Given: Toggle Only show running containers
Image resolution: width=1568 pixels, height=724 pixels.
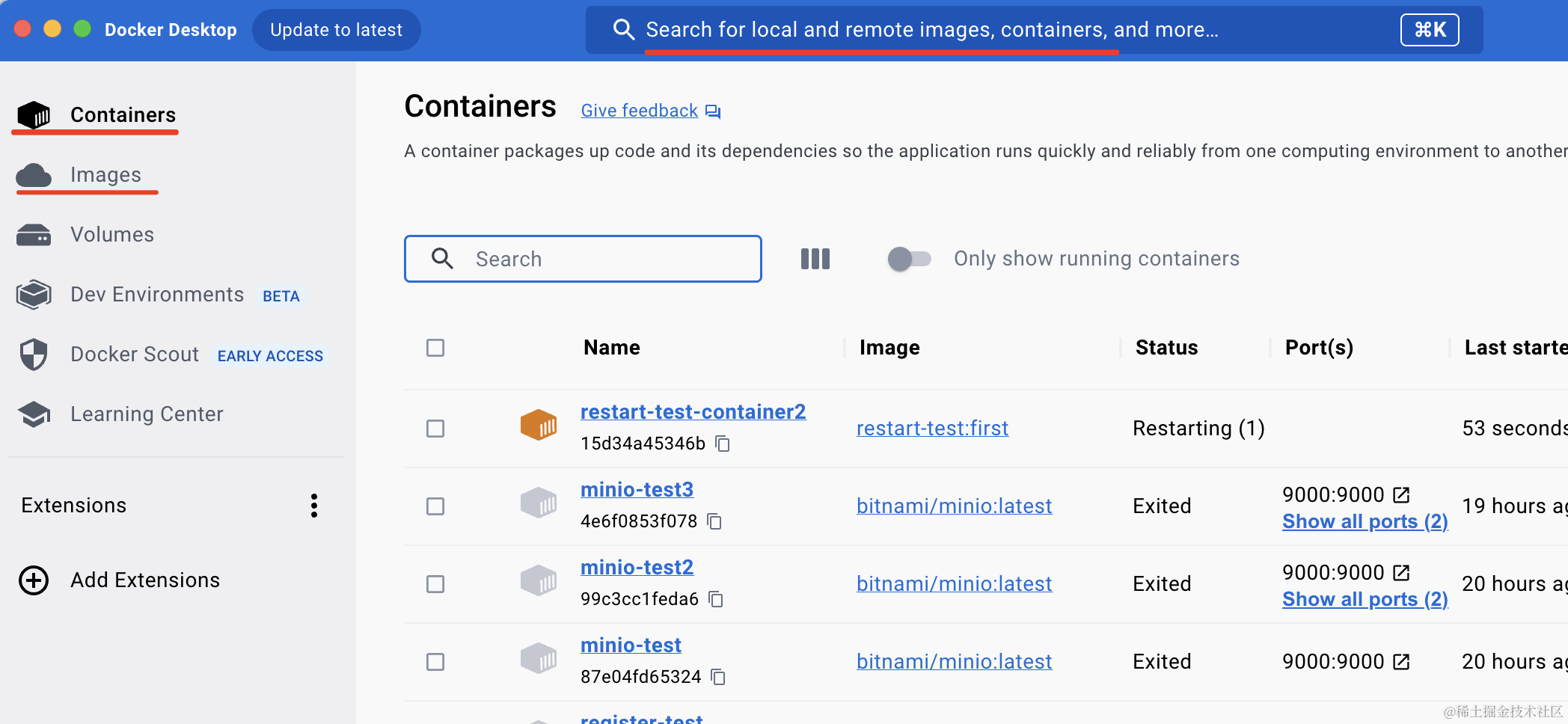Looking at the screenshot, I should coord(909,259).
